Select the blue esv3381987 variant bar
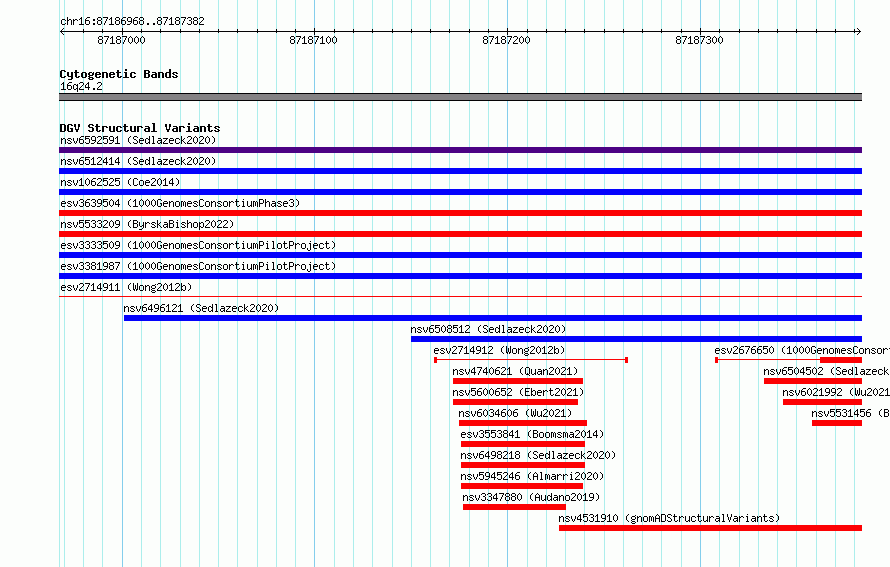Screen dimensions: 890x567 [x=460, y=276]
